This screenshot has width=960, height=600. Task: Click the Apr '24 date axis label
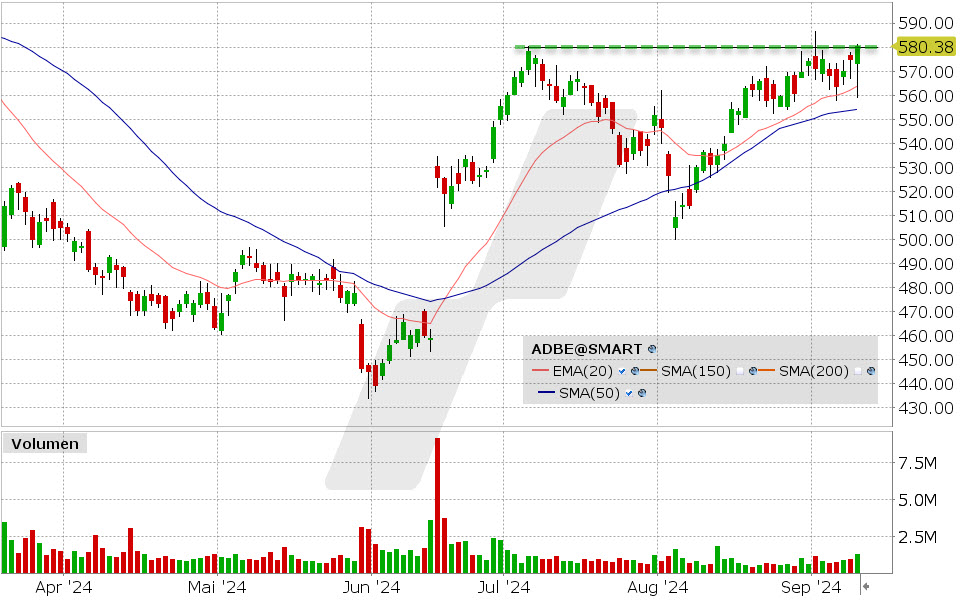[x=64, y=588]
